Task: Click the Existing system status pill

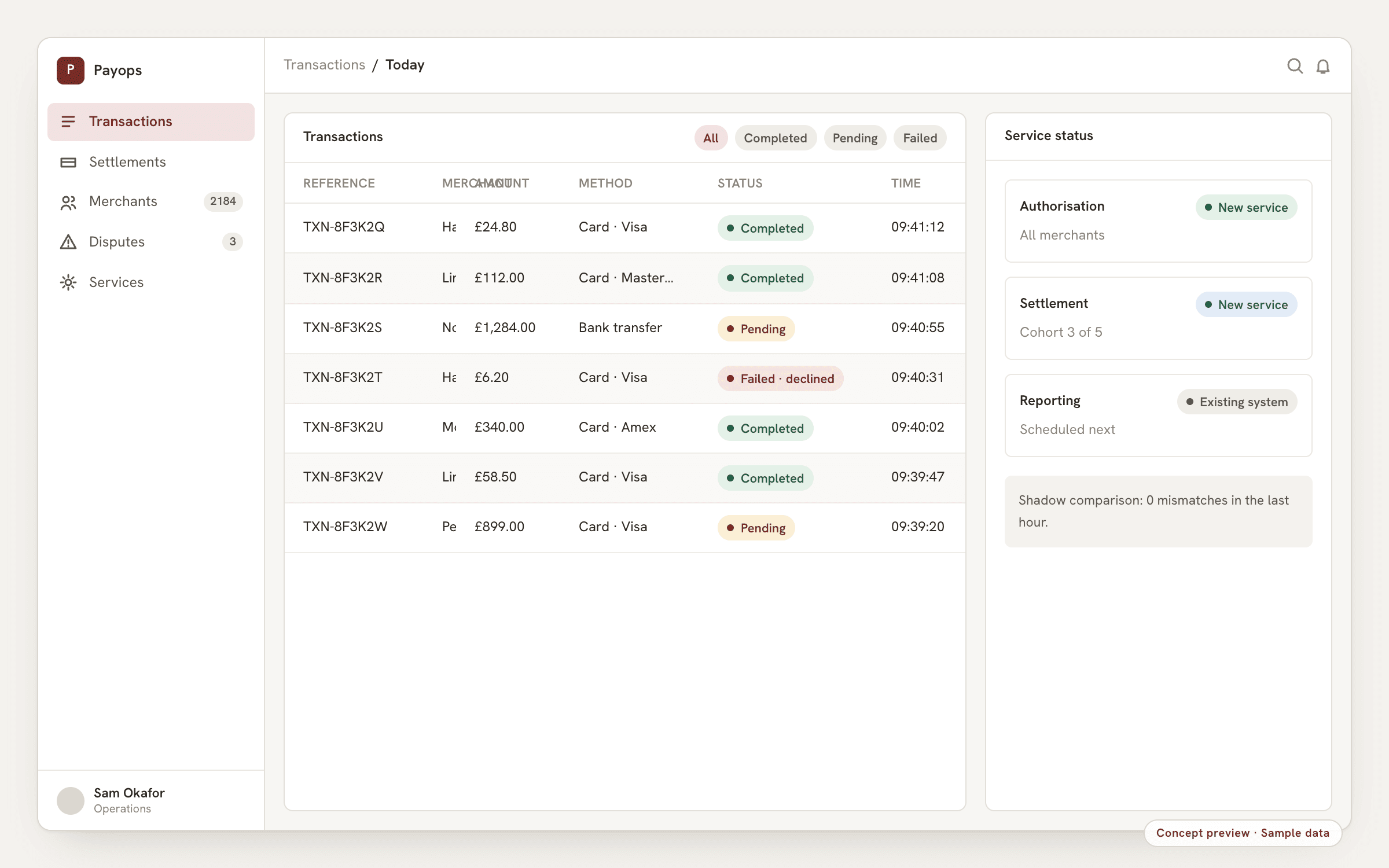Action: pos(1237,402)
